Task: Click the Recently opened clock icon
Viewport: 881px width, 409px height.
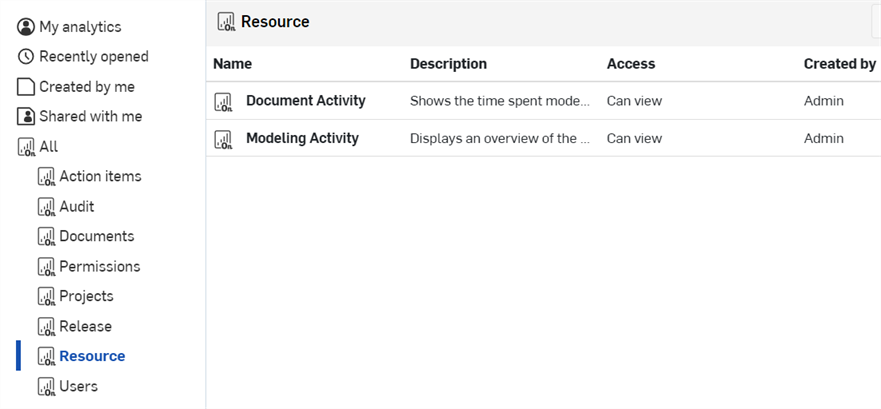Action: tap(26, 57)
